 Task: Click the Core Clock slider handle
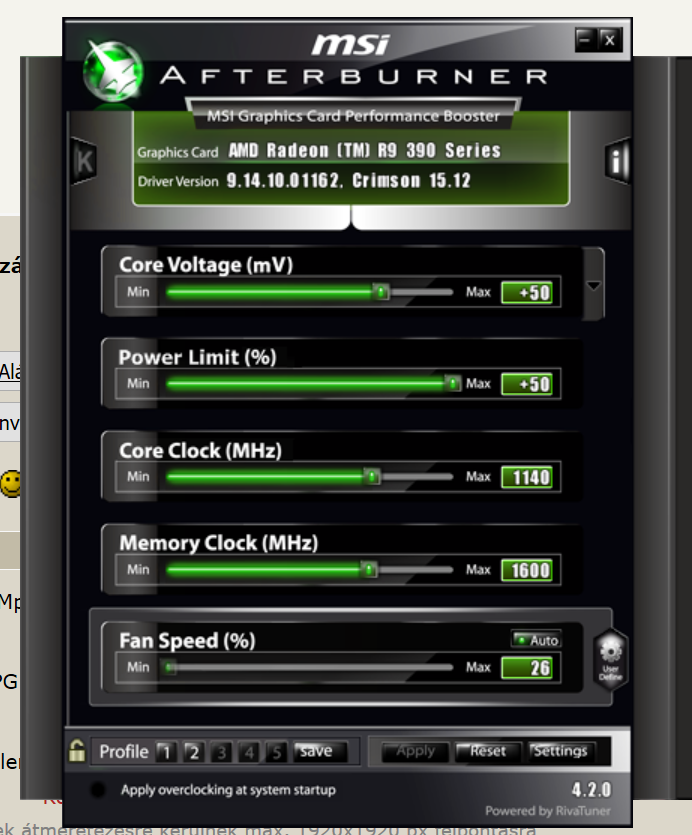click(372, 476)
